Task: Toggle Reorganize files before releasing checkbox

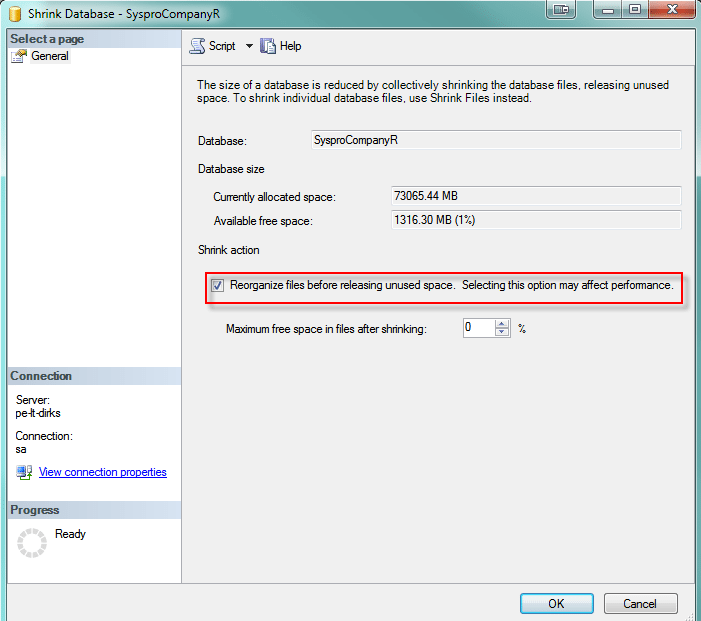Action: point(217,285)
